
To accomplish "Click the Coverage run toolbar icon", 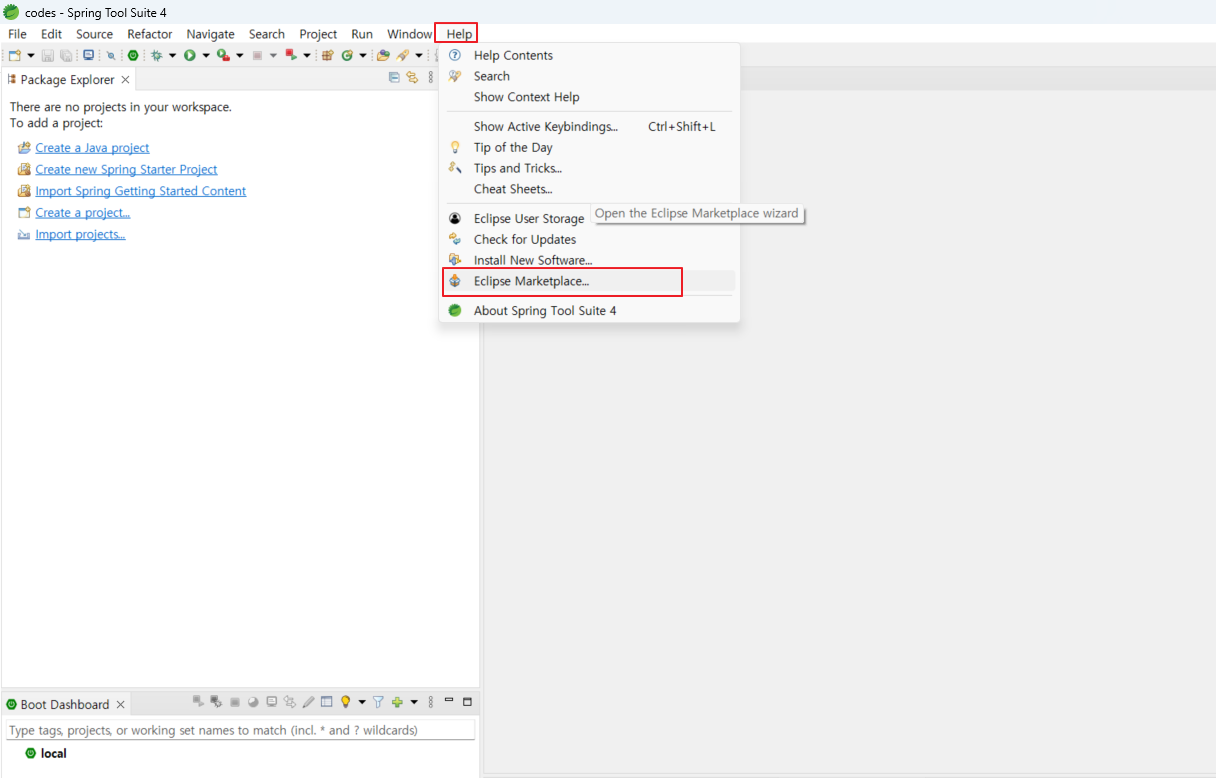I will point(223,55).
